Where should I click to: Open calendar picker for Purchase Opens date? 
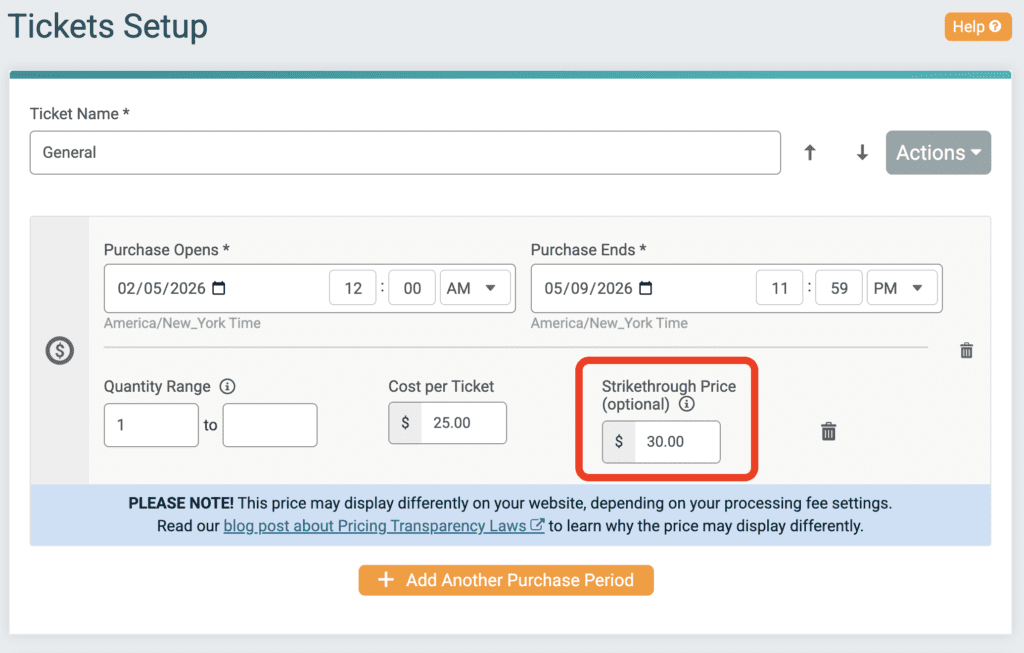219,288
